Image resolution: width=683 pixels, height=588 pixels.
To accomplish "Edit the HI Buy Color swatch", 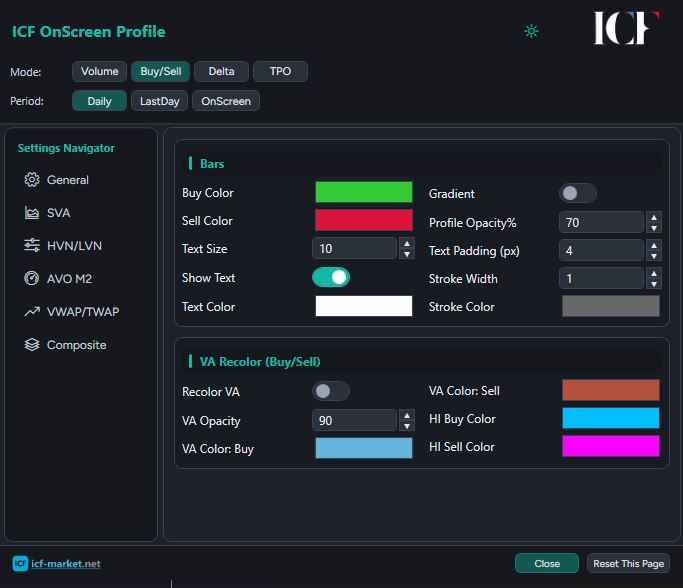I will point(611,418).
